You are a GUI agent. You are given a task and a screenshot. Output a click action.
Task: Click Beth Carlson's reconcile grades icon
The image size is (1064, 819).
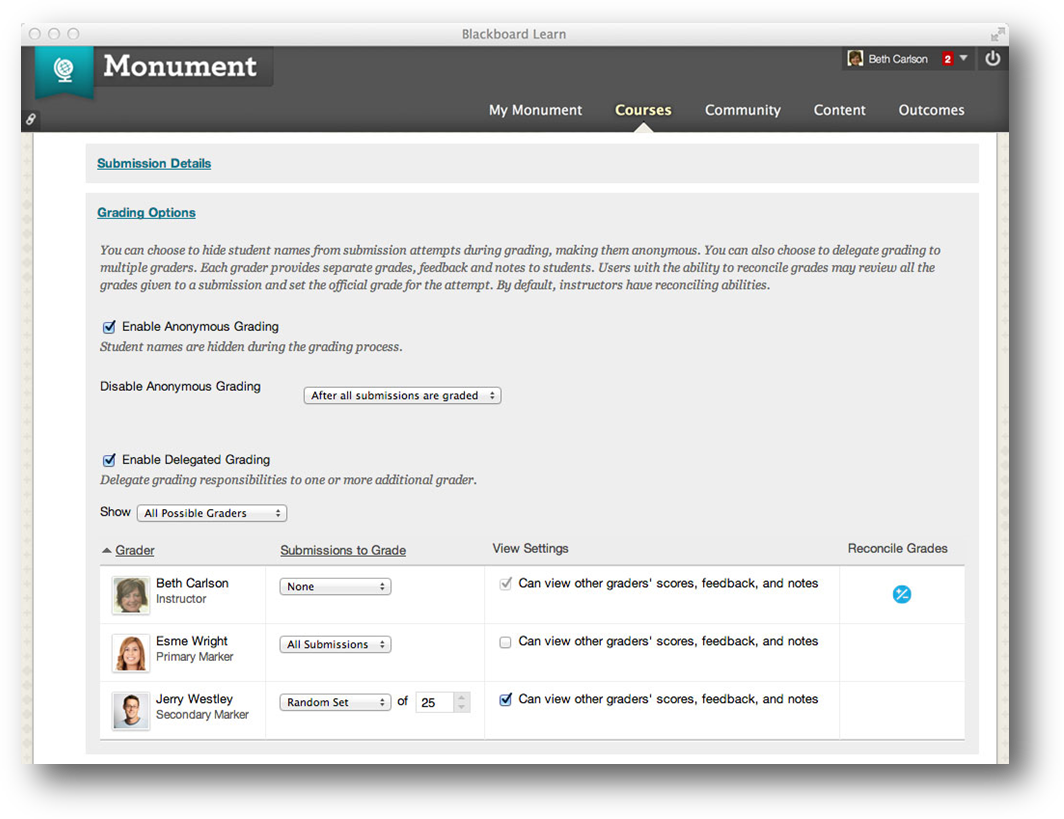901,594
